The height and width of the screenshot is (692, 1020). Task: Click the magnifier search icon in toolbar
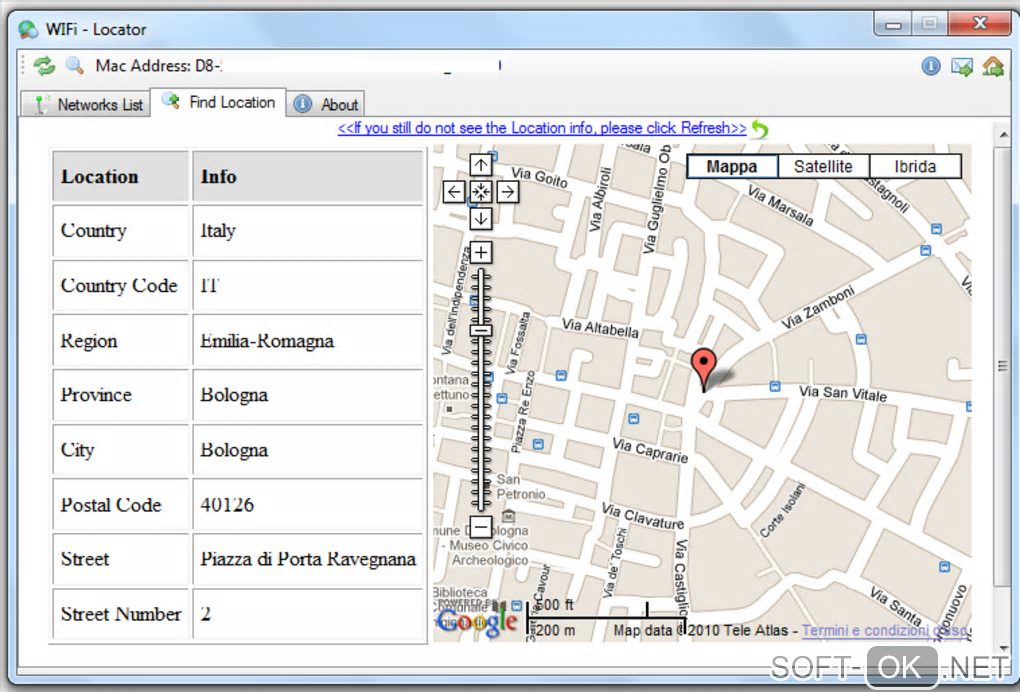click(74, 66)
